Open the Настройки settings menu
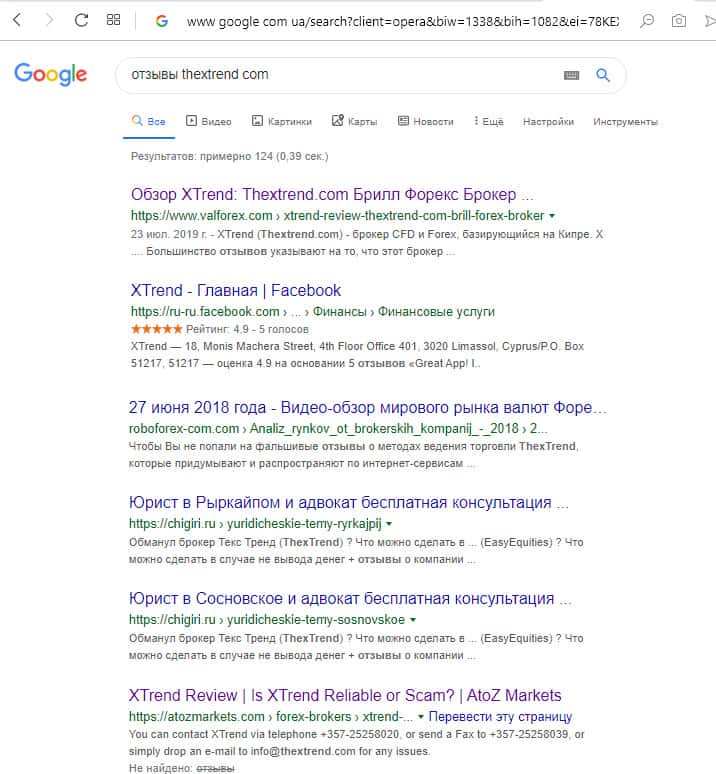This screenshot has width=716, height=774. coord(548,122)
